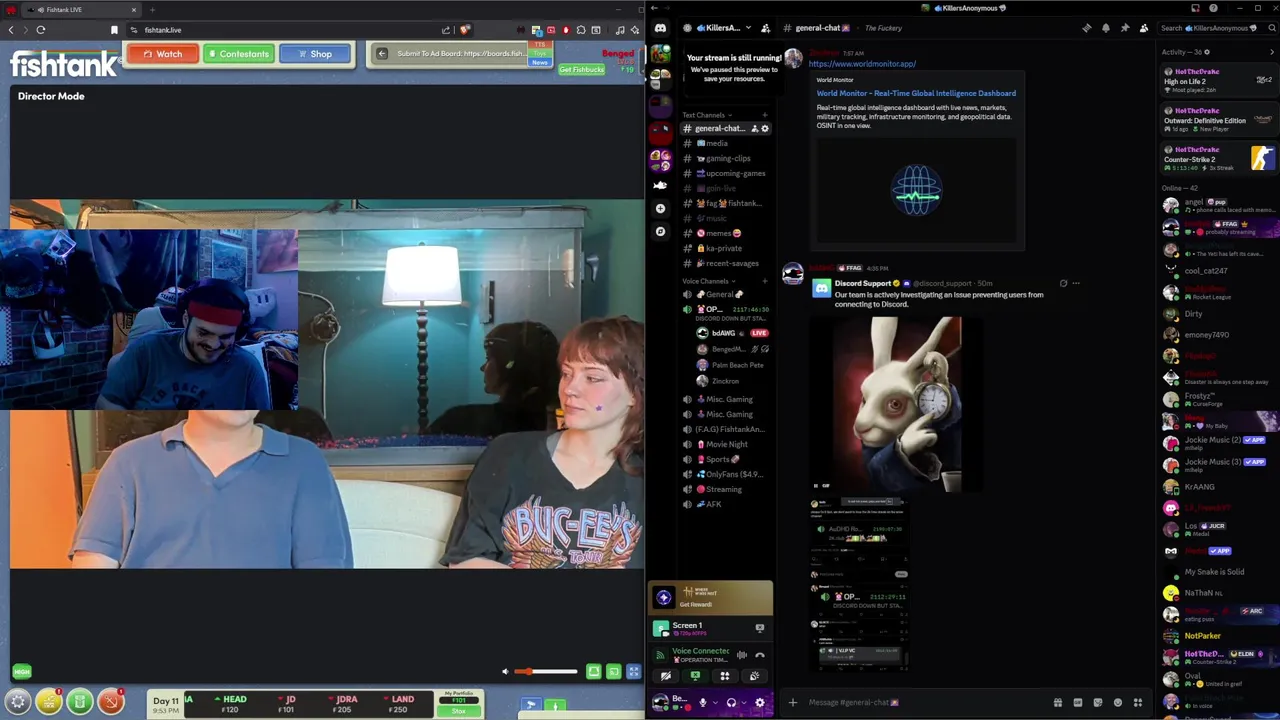Image resolution: width=1280 pixels, height=720 pixels.
Task: Open activities launcher in voice panel
Action: [725, 676]
